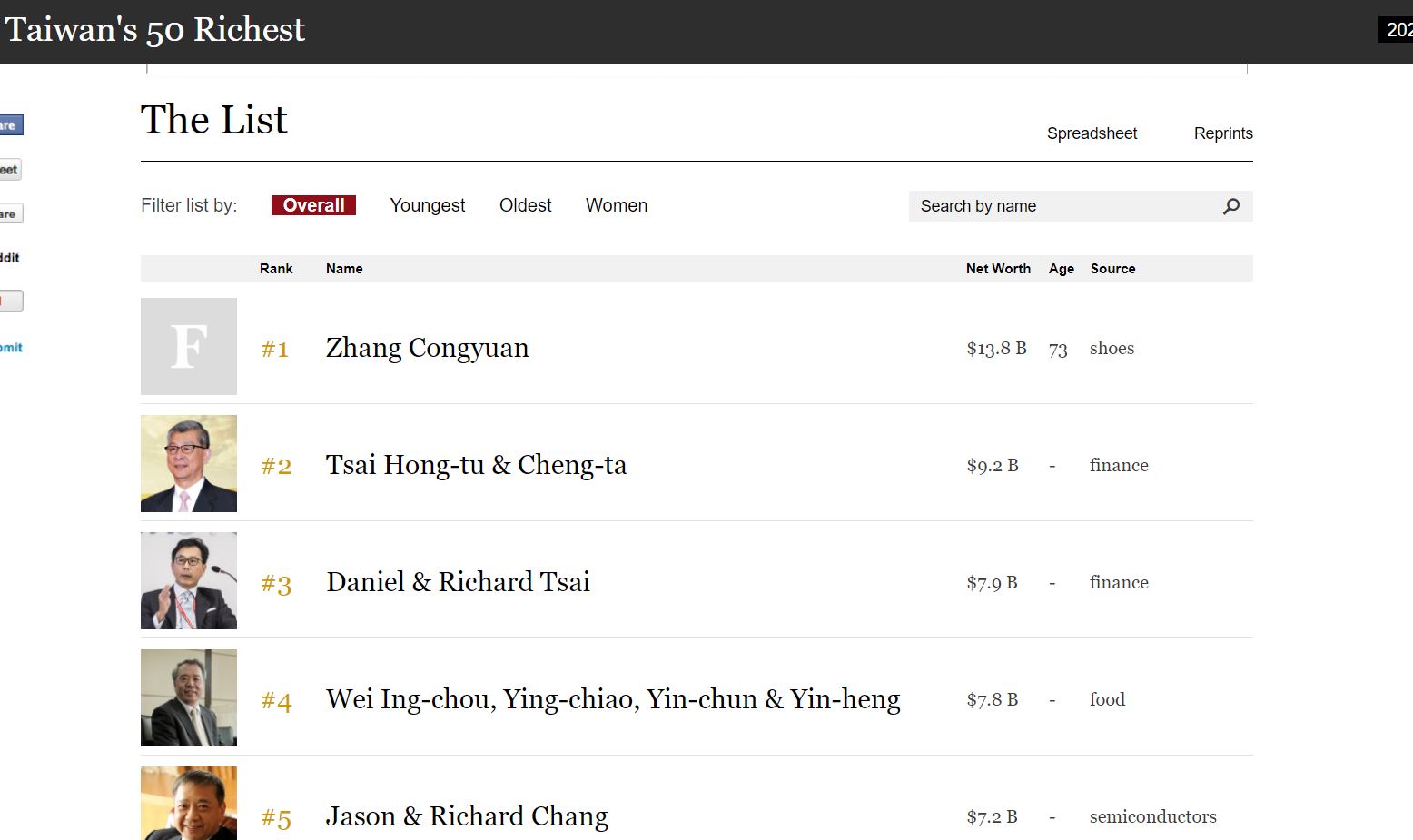The width and height of the screenshot is (1413, 840).
Task: Filter the list by Women
Action: [617, 205]
